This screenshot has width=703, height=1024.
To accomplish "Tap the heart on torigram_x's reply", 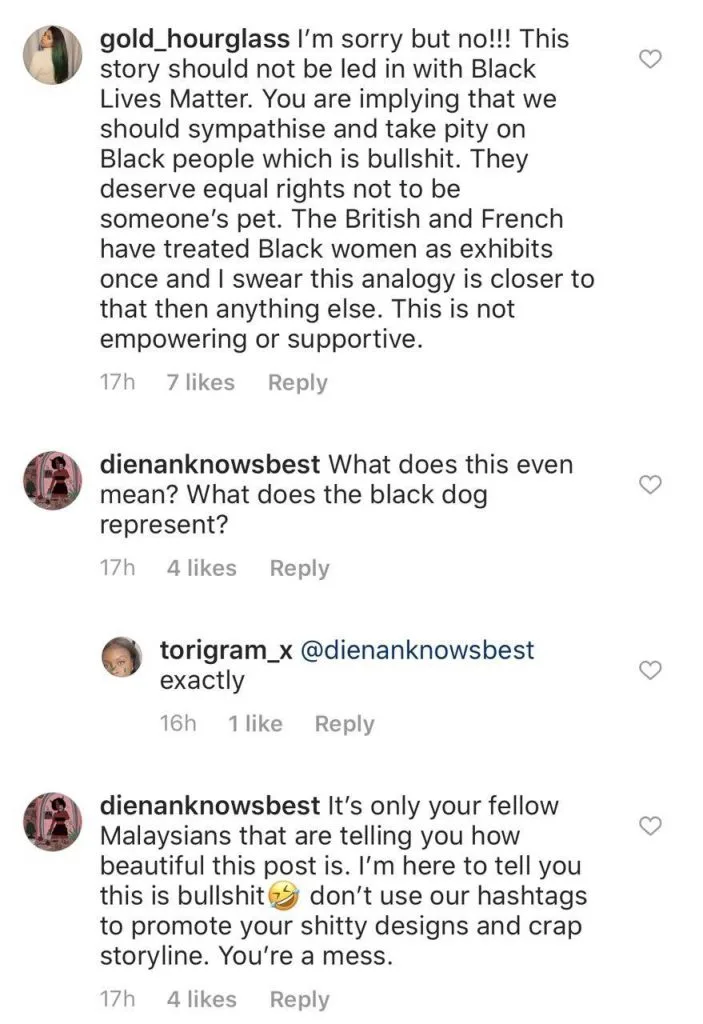I will [650, 670].
